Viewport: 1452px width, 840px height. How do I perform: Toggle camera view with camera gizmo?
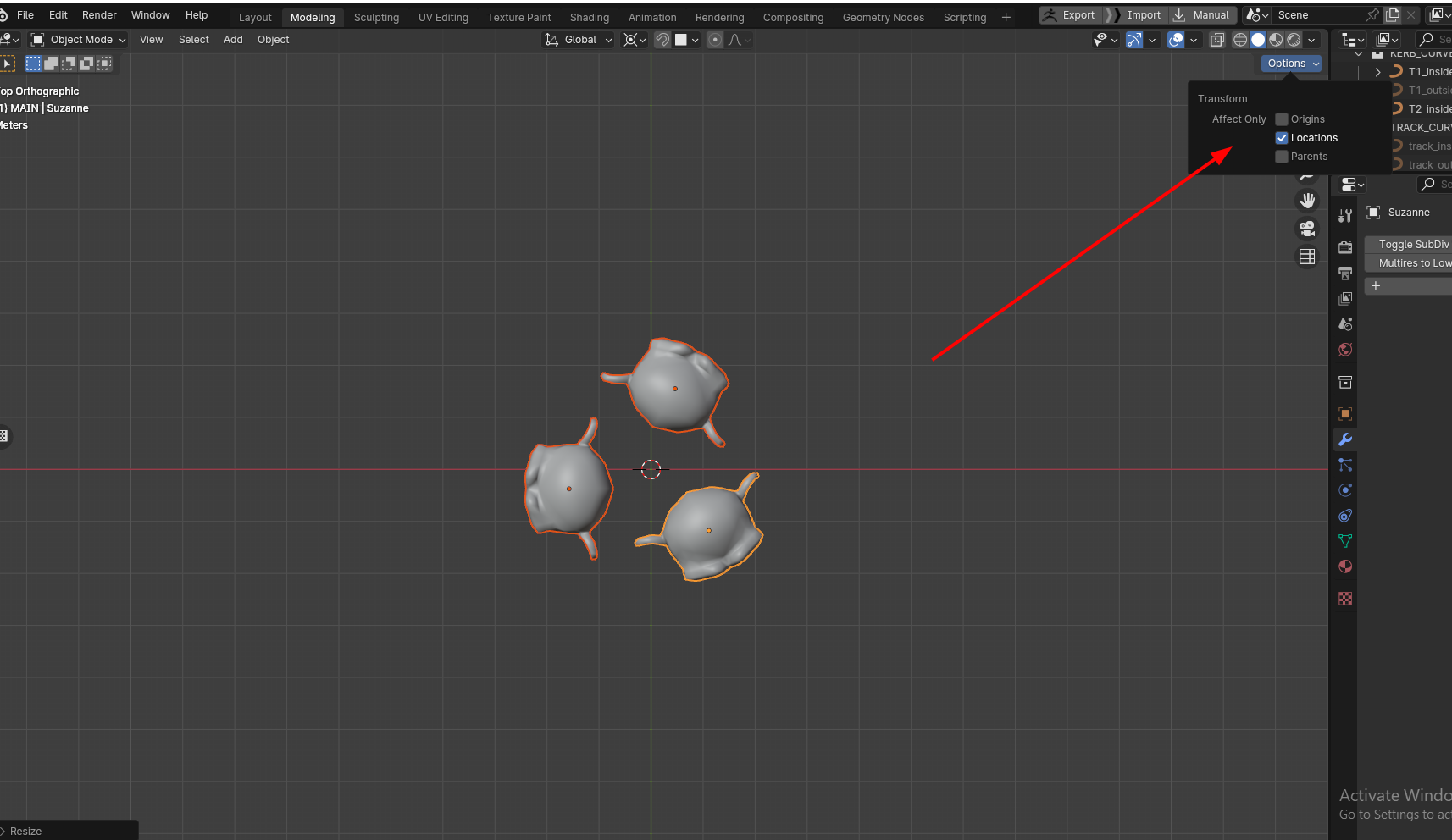click(x=1307, y=229)
